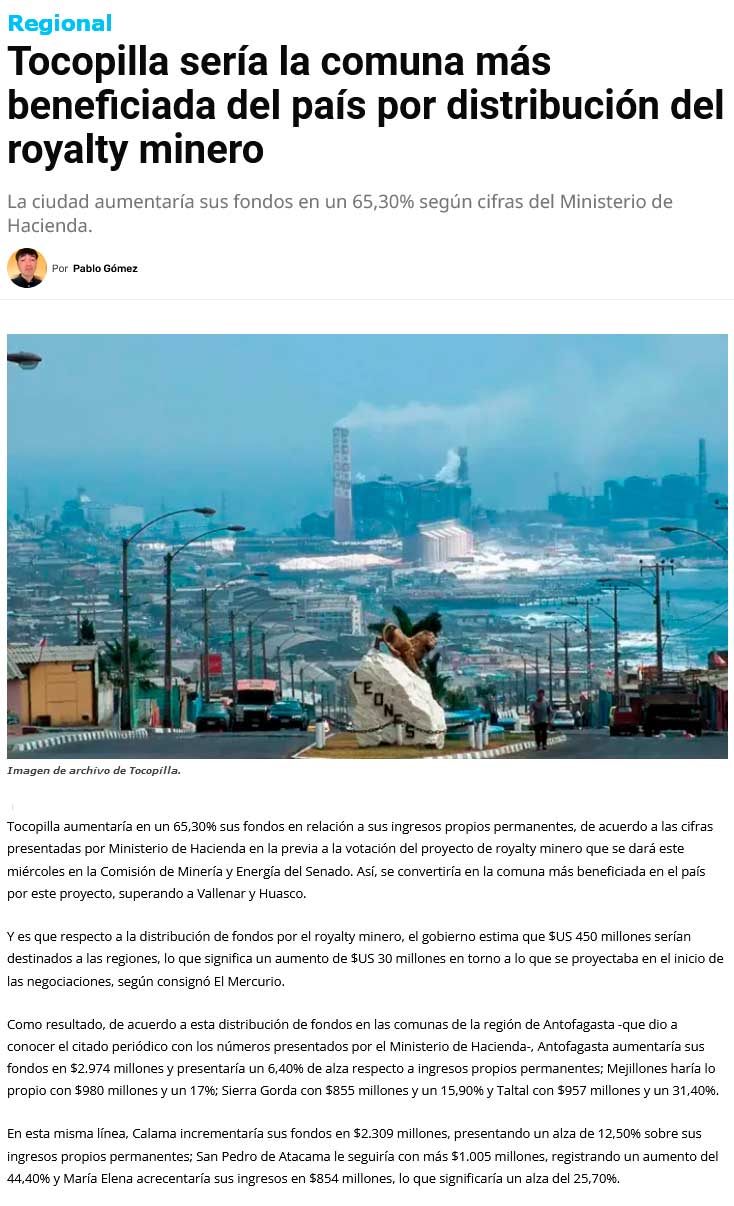Viewport: 734px width, 1206px height.
Task: Click the streetlight in the photo's top-left corner
Action: point(24,358)
